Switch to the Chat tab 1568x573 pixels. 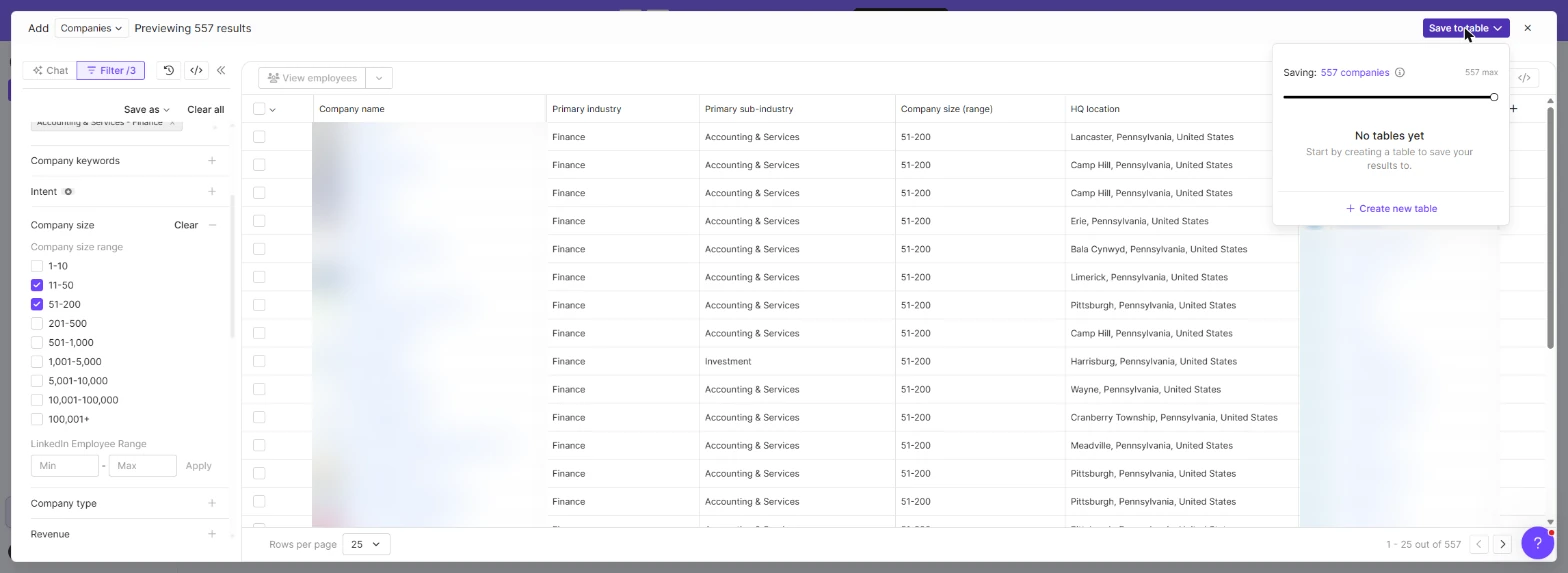(50, 70)
